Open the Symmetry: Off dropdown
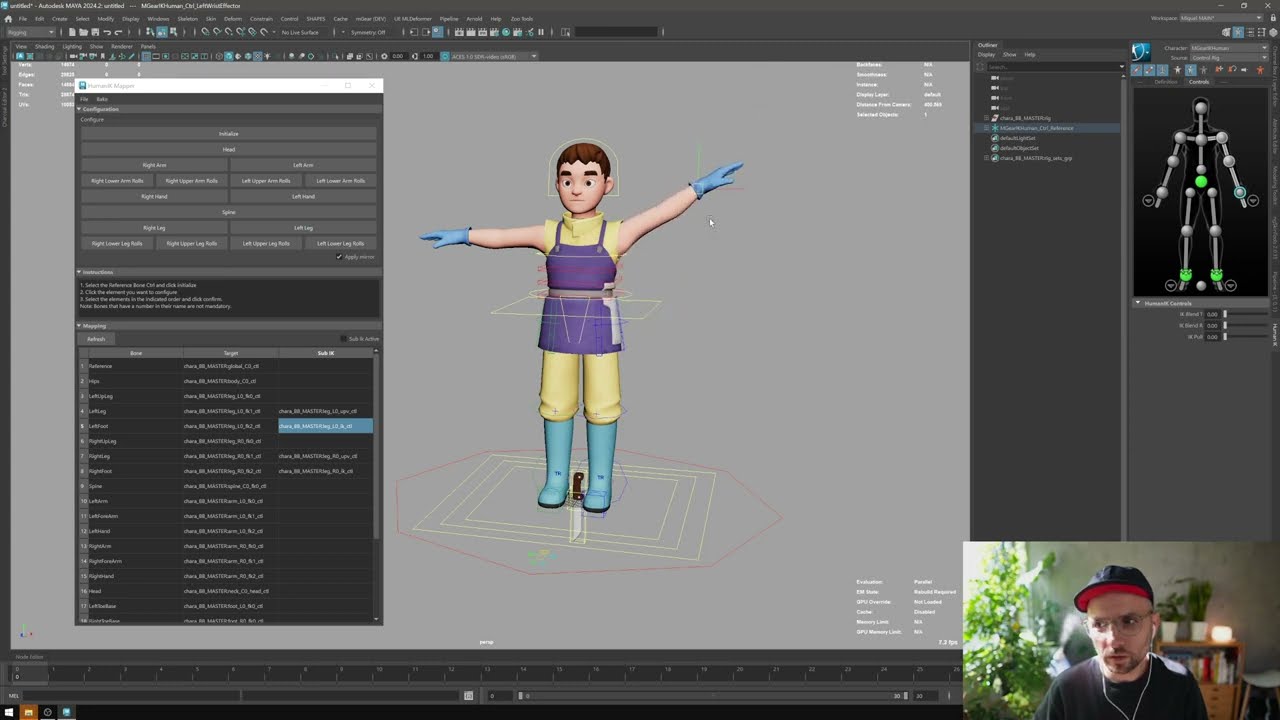 coord(369,32)
